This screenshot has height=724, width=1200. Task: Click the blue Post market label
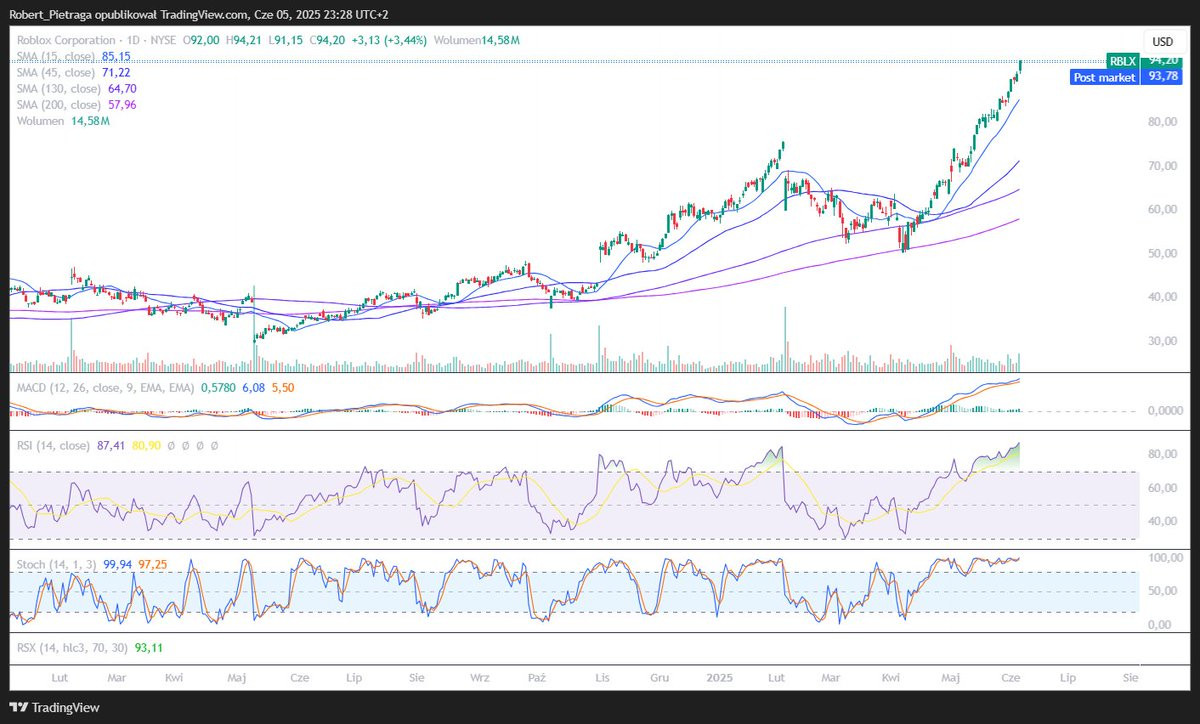[x=1104, y=77]
